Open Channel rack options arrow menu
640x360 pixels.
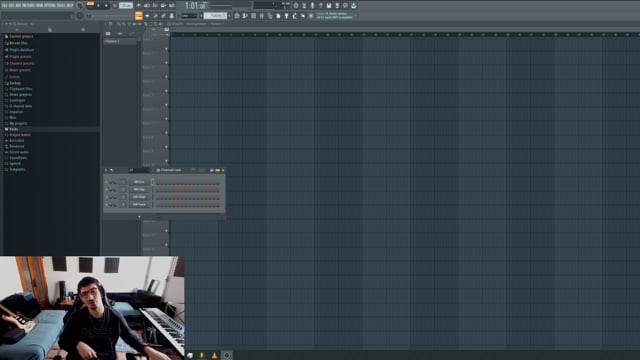tap(106, 170)
